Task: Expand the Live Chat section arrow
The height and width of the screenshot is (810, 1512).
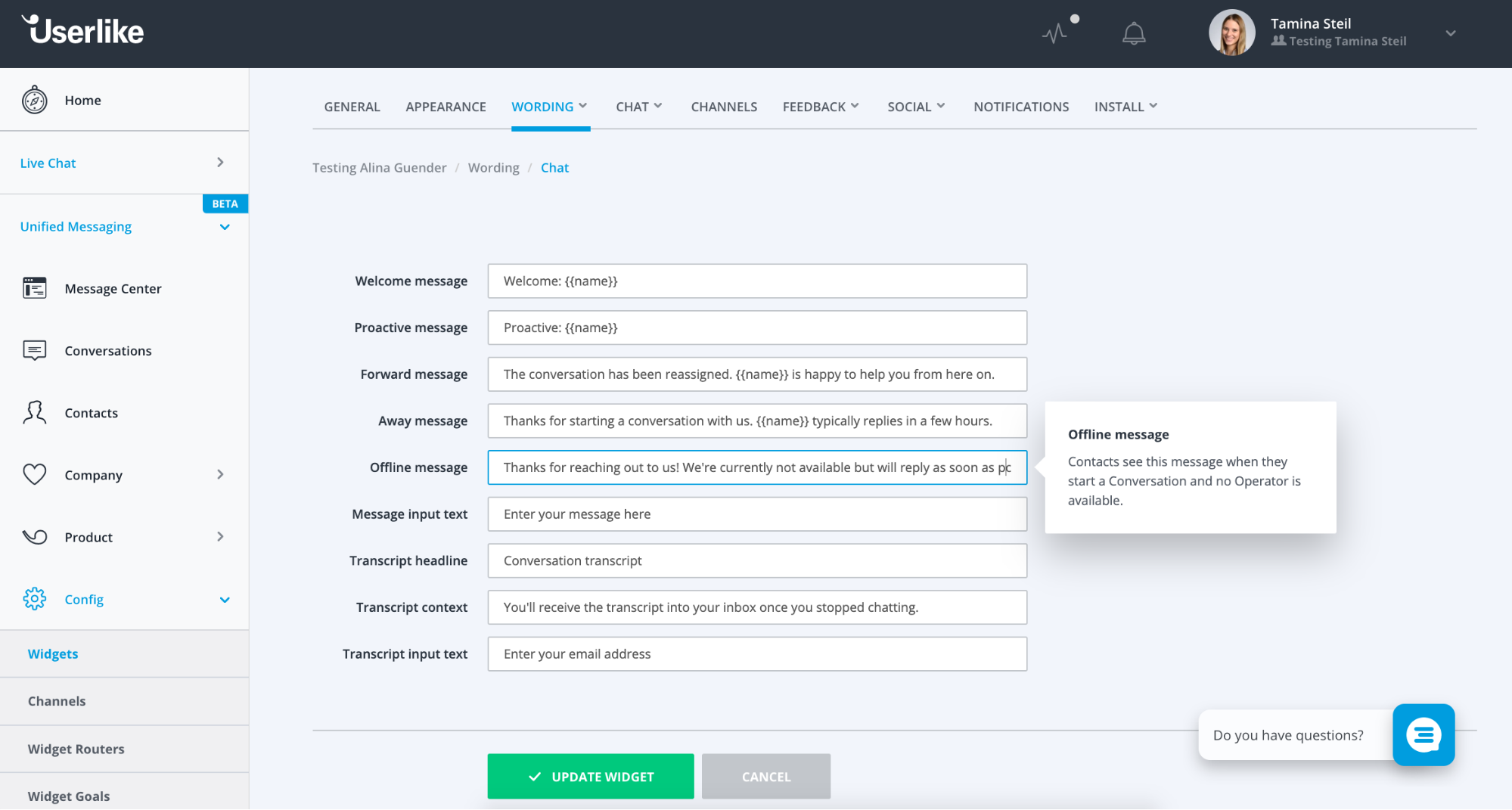Action: (x=220, y=163)
